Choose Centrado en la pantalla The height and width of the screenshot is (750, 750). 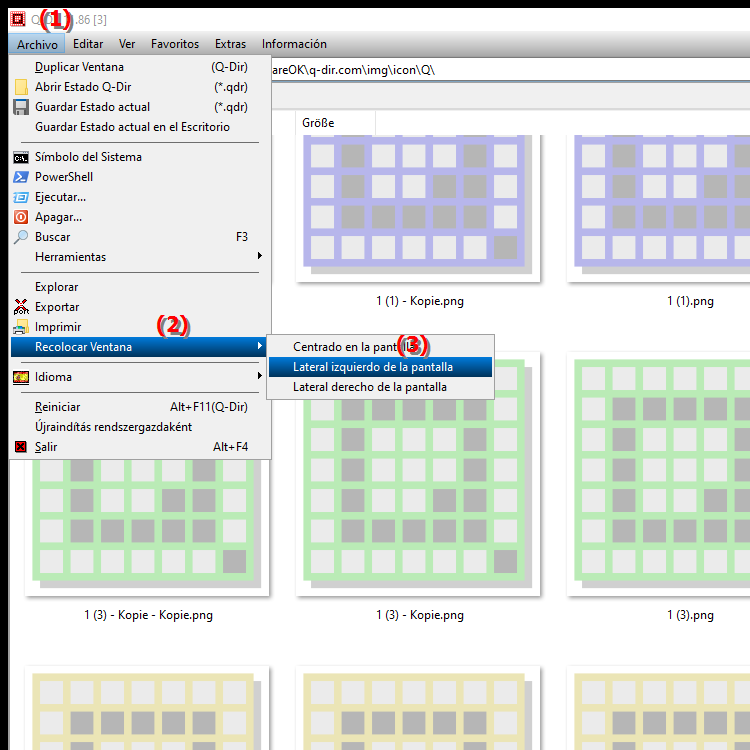pos(380,347)
